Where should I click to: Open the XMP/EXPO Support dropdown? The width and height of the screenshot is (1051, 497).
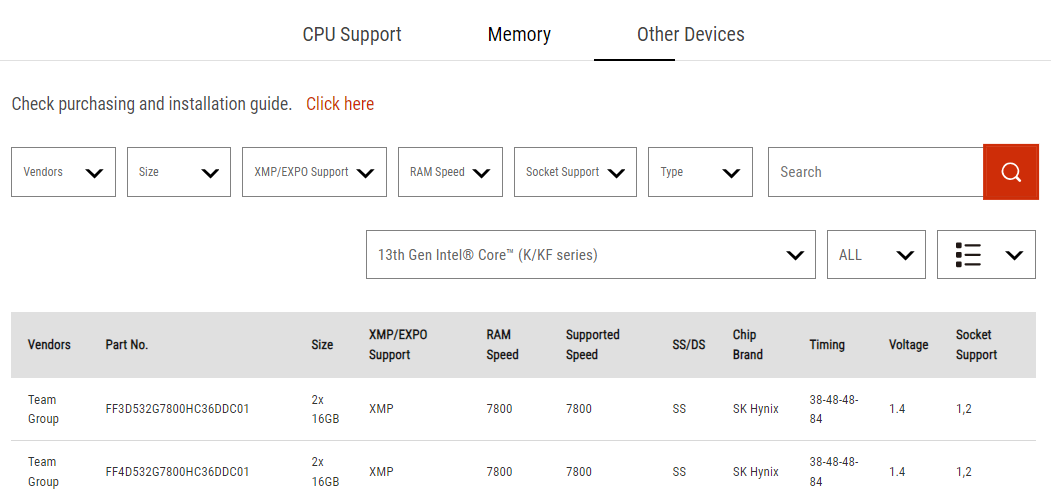(314, 172)
